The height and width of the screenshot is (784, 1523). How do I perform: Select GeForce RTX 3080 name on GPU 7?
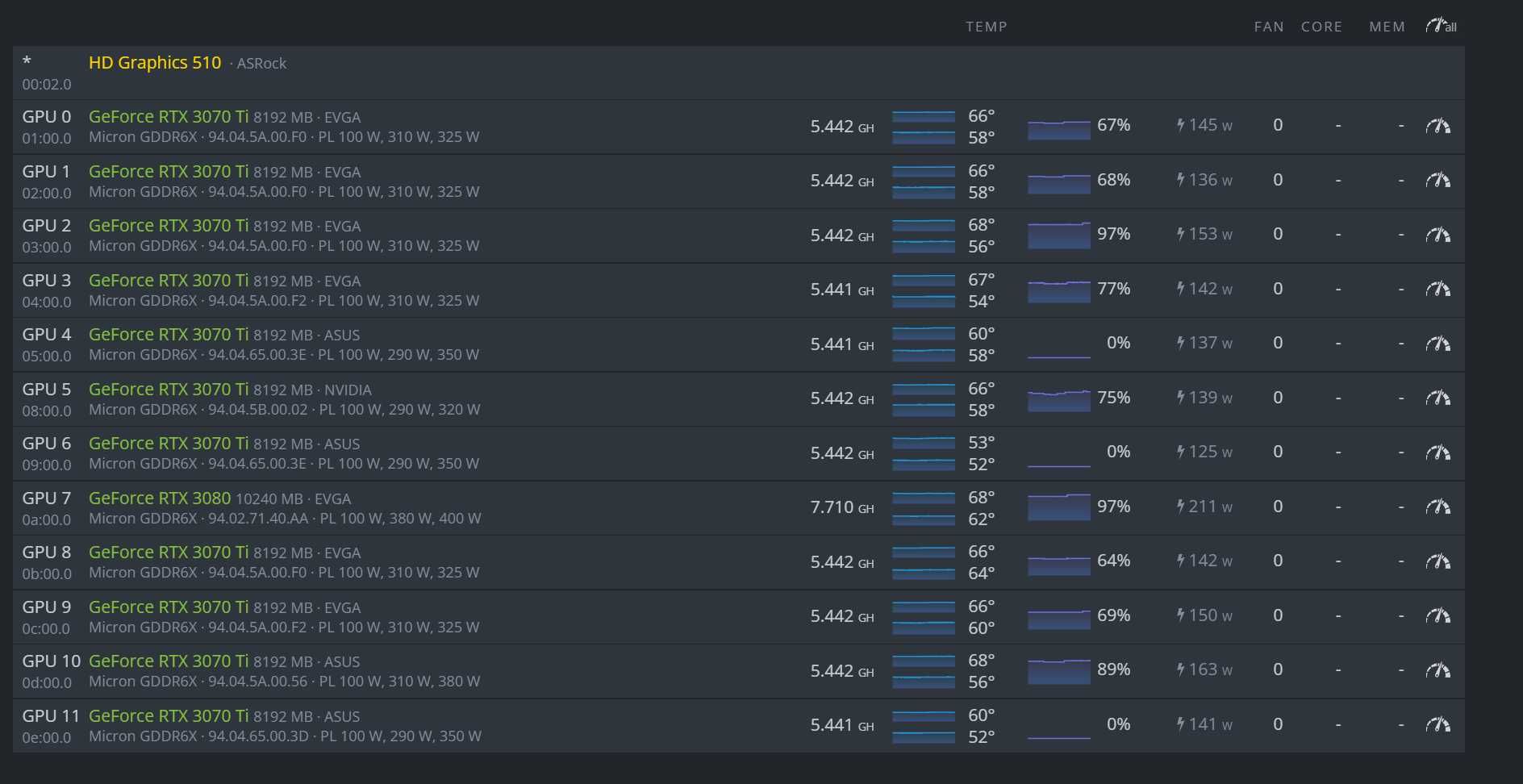160,498
